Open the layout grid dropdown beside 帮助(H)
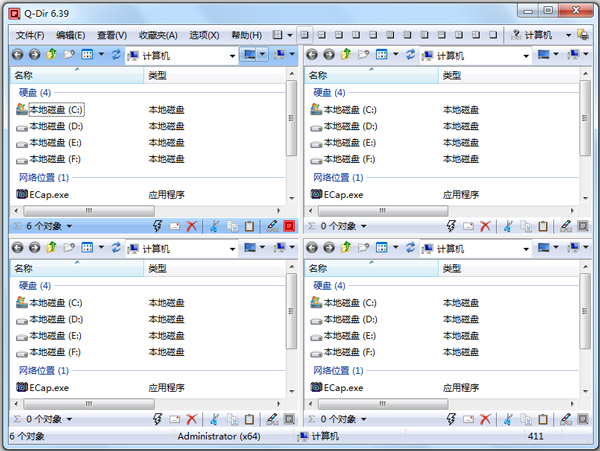Viewport: 600px width, 451px height. (290, 35)
